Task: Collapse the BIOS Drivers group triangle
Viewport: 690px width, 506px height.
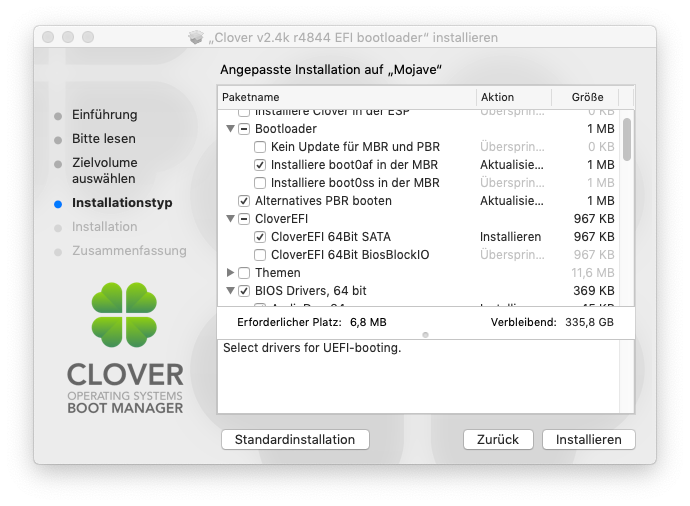Action: click(x=230, y=290)
